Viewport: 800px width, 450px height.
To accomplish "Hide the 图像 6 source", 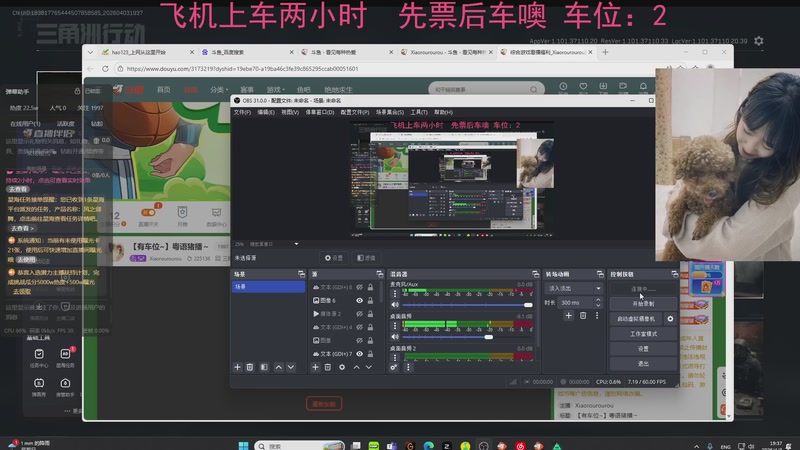I will [360, 301].
